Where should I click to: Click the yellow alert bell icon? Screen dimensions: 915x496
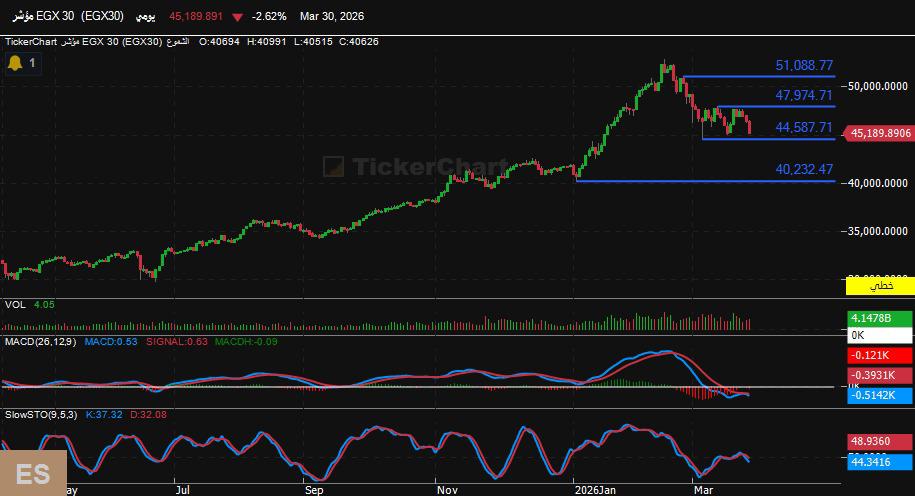point(15,63)
